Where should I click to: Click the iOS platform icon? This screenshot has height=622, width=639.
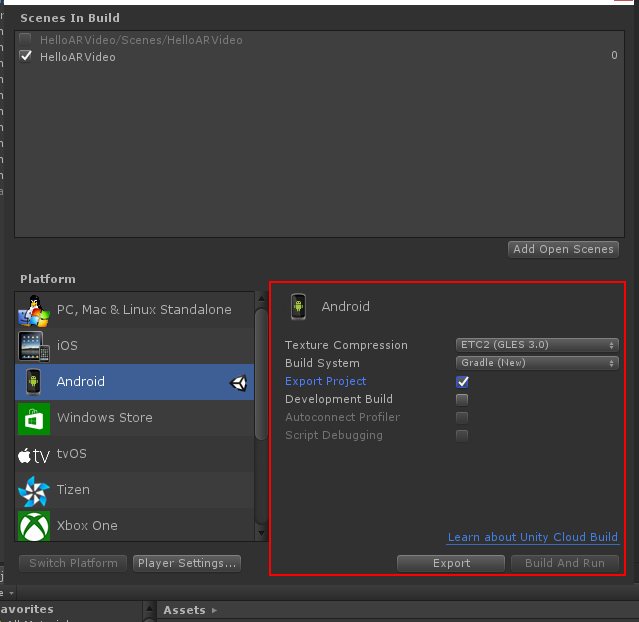pyautogui.click(x=34, y=346)
